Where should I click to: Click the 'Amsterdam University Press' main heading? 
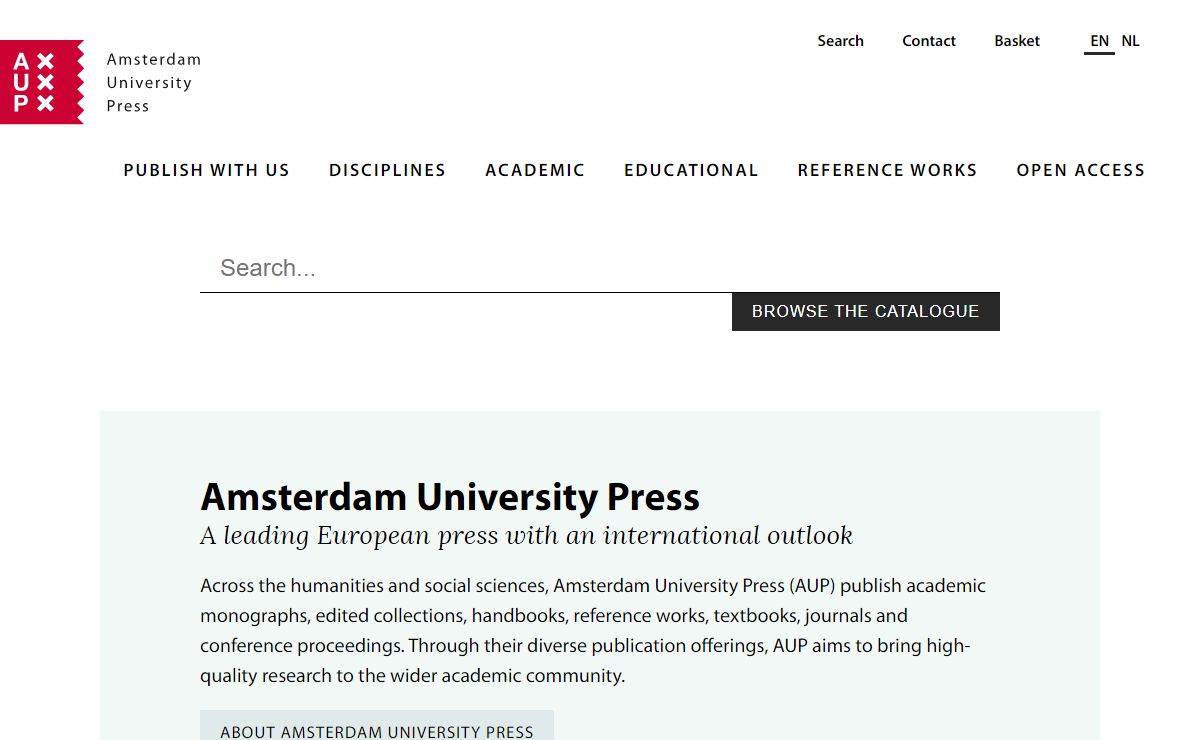click(x=450, y=497)
